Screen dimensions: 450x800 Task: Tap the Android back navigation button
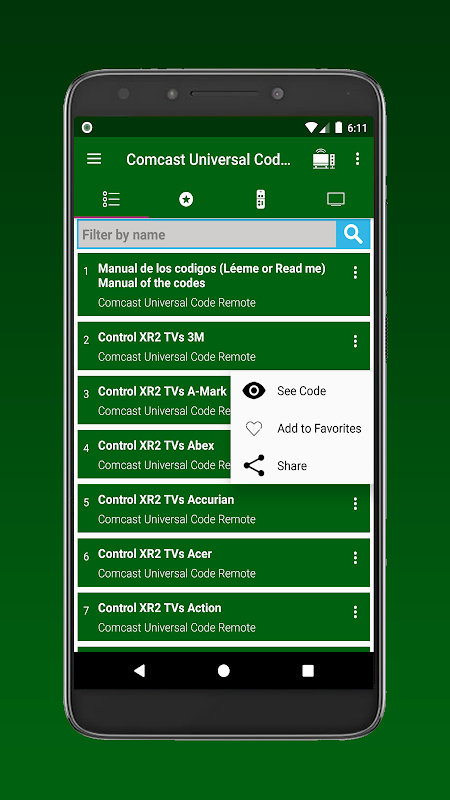click(139, 670)
